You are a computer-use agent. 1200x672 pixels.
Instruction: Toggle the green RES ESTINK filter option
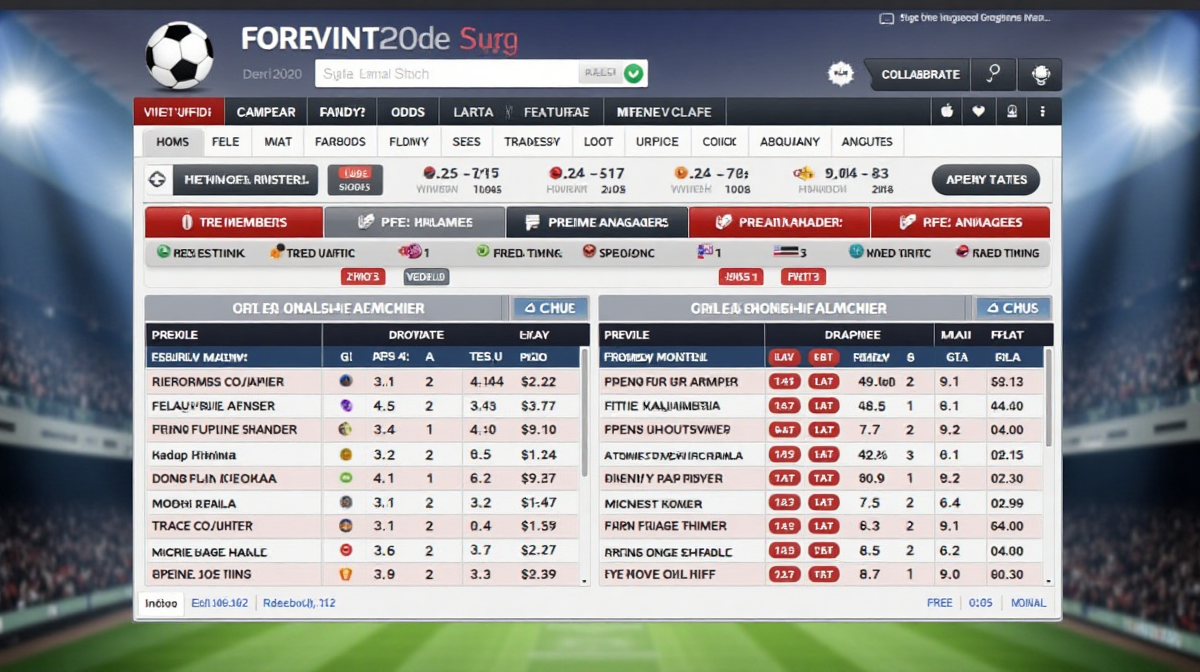(x=164, y=253)
